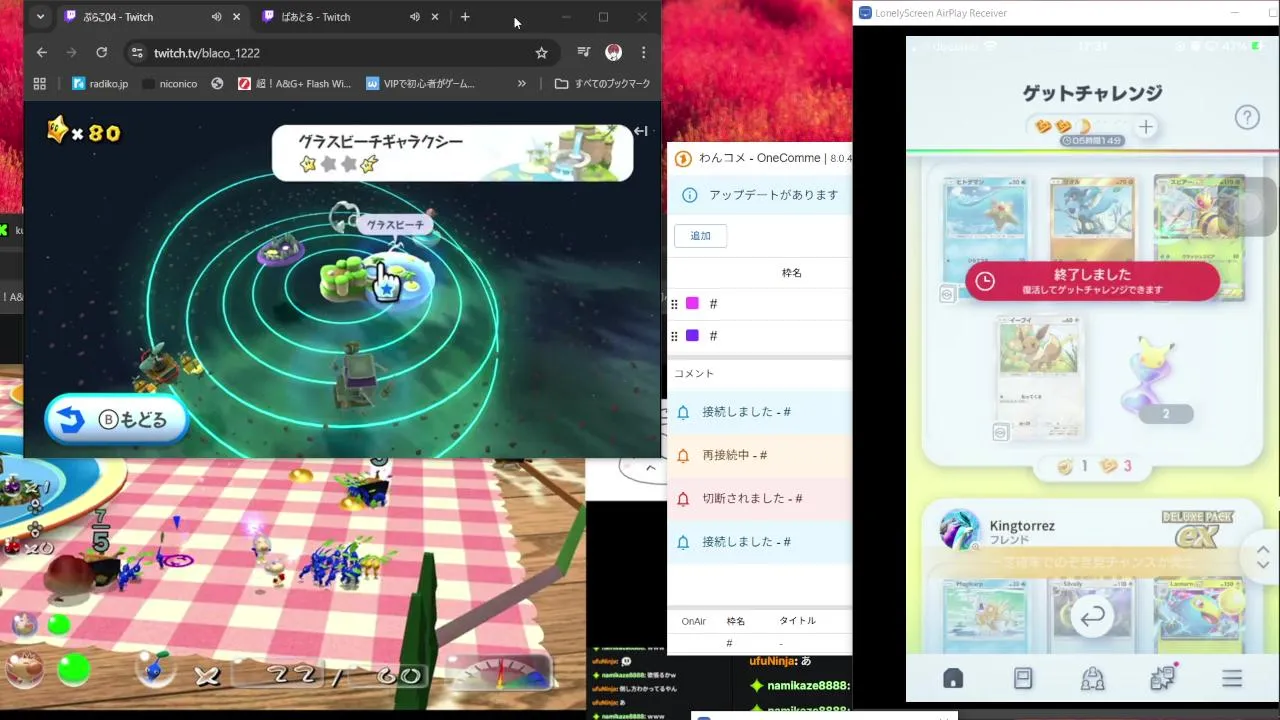Close the ばあとる - Twitch tab
Screen dimensions: 1280x720
click(434, 17)
